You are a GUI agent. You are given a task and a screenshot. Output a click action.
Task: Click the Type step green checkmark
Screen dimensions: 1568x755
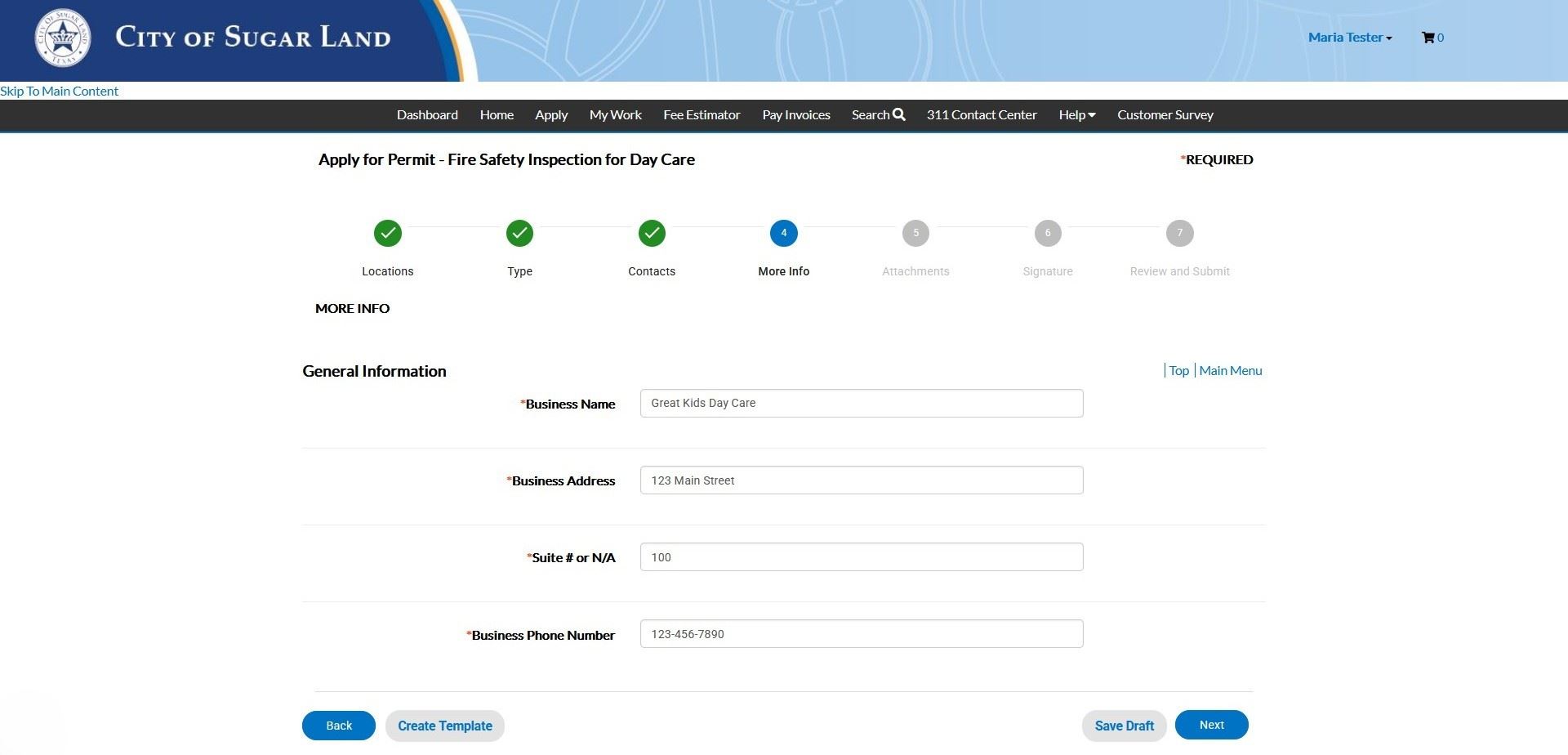pyautogui.click(x=519, y=234)
